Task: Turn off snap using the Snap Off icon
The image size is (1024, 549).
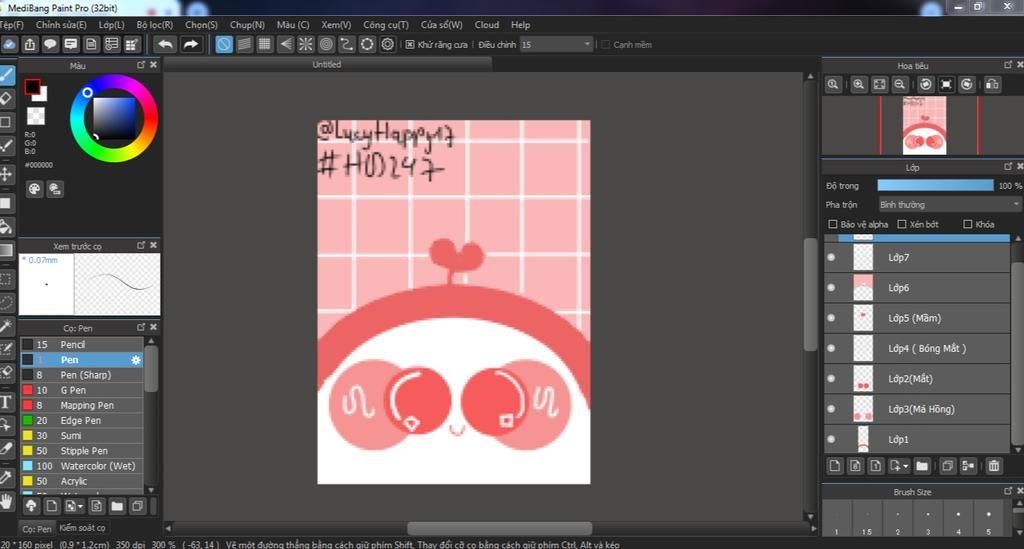Action: tap(224, 44)
